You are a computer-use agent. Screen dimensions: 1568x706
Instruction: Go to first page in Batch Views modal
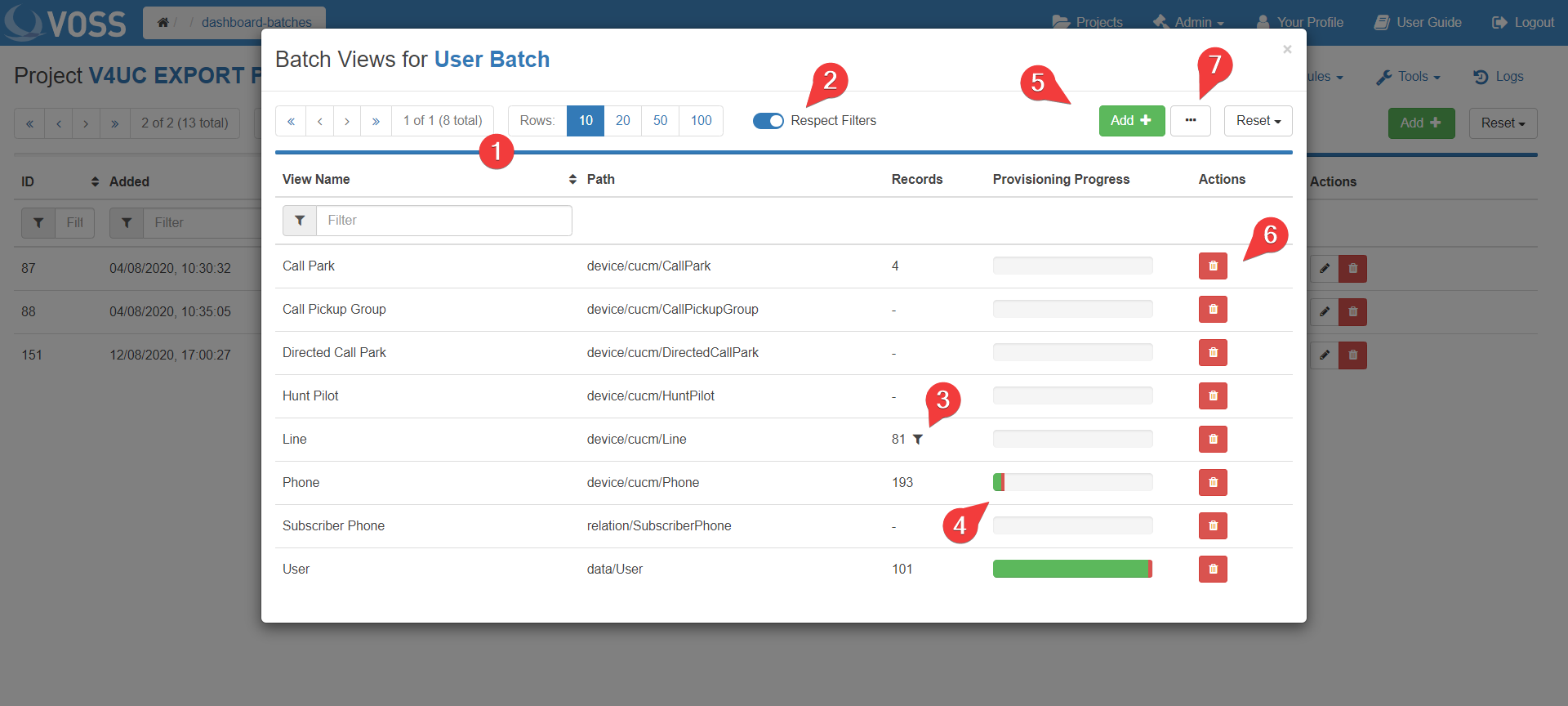pos(291,121)
